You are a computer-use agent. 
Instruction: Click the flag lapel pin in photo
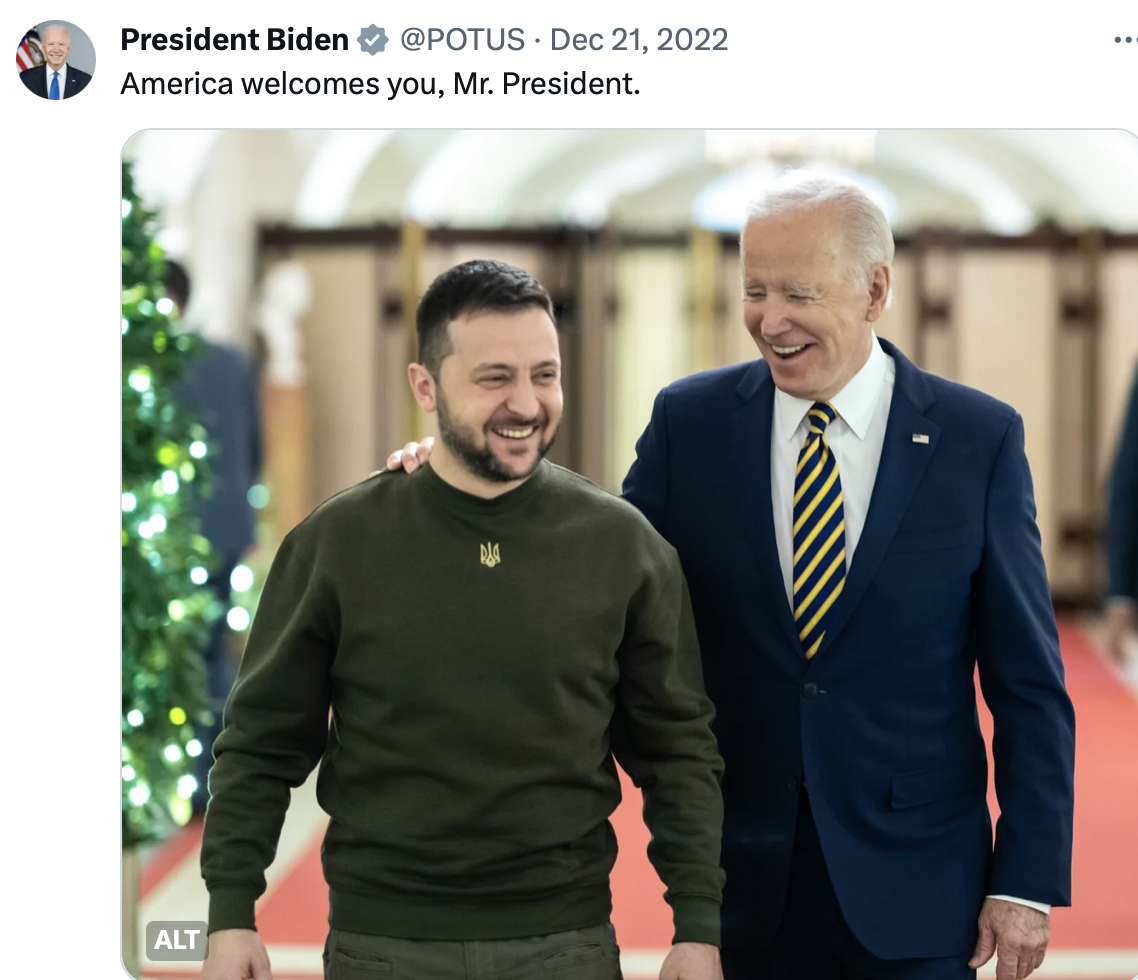pos(920,438)
